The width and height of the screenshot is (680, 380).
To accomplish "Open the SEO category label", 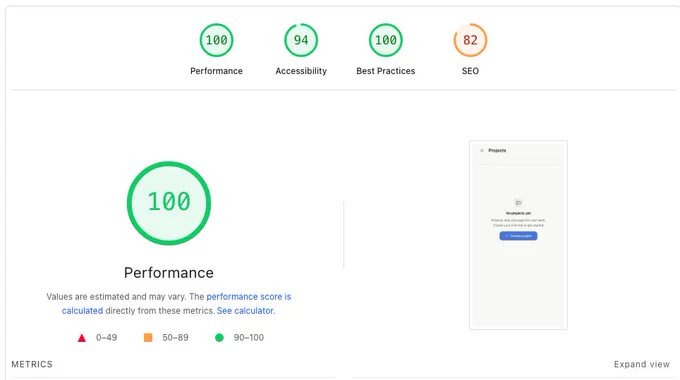I will coord(470,71).
